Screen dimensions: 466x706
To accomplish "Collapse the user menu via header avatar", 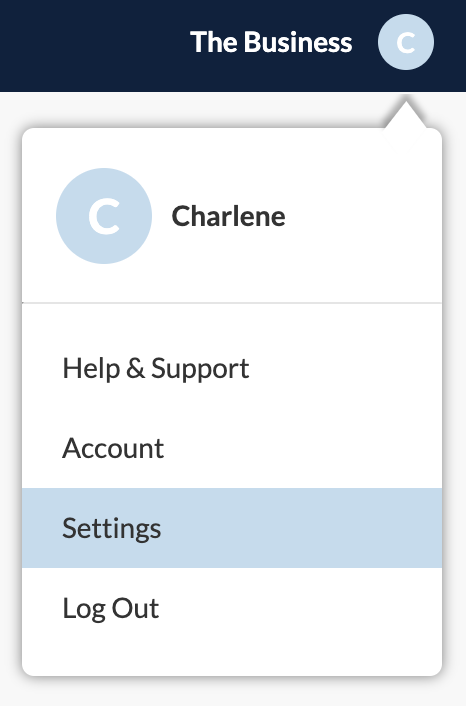I will coord(406,42).
